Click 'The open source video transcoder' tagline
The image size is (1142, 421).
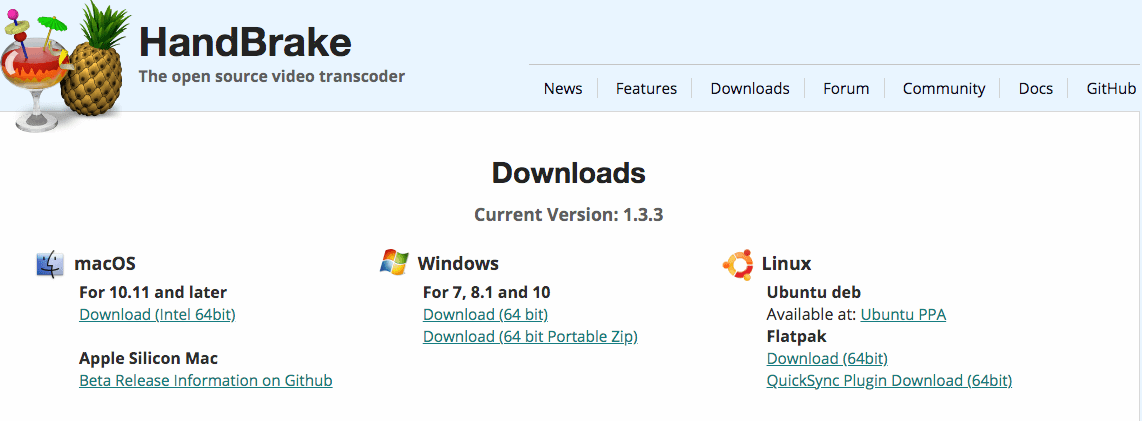point(272,76)
